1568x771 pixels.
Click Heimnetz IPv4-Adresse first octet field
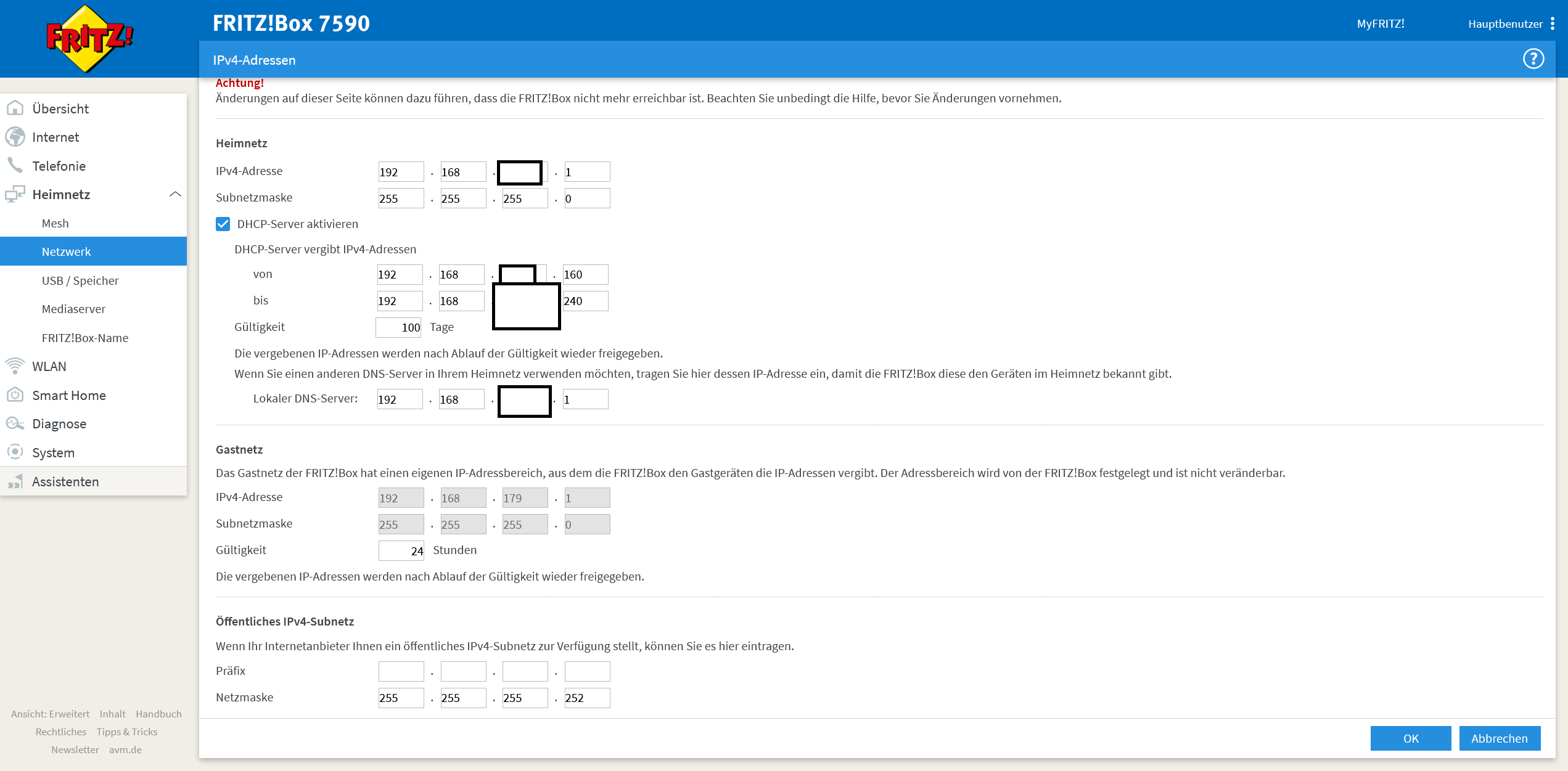401,172
